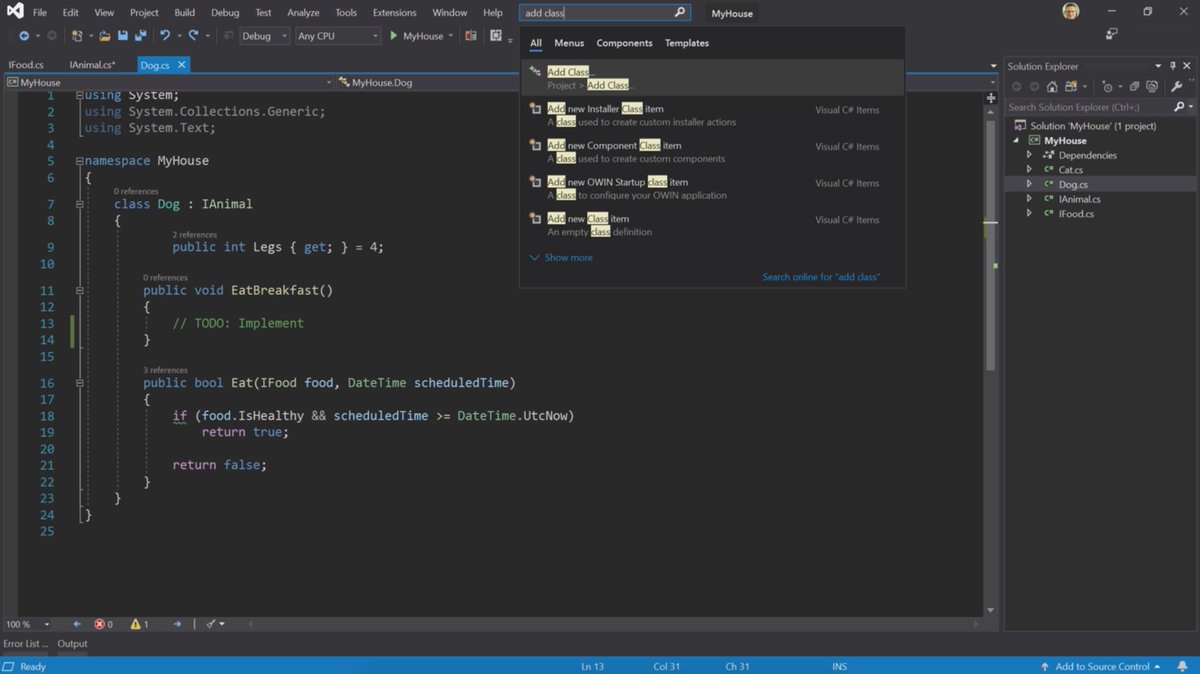Click the notifications bell in status bar
Image resolution: width=1200 pixels, height=674 pixels.
pos(1182,666)
